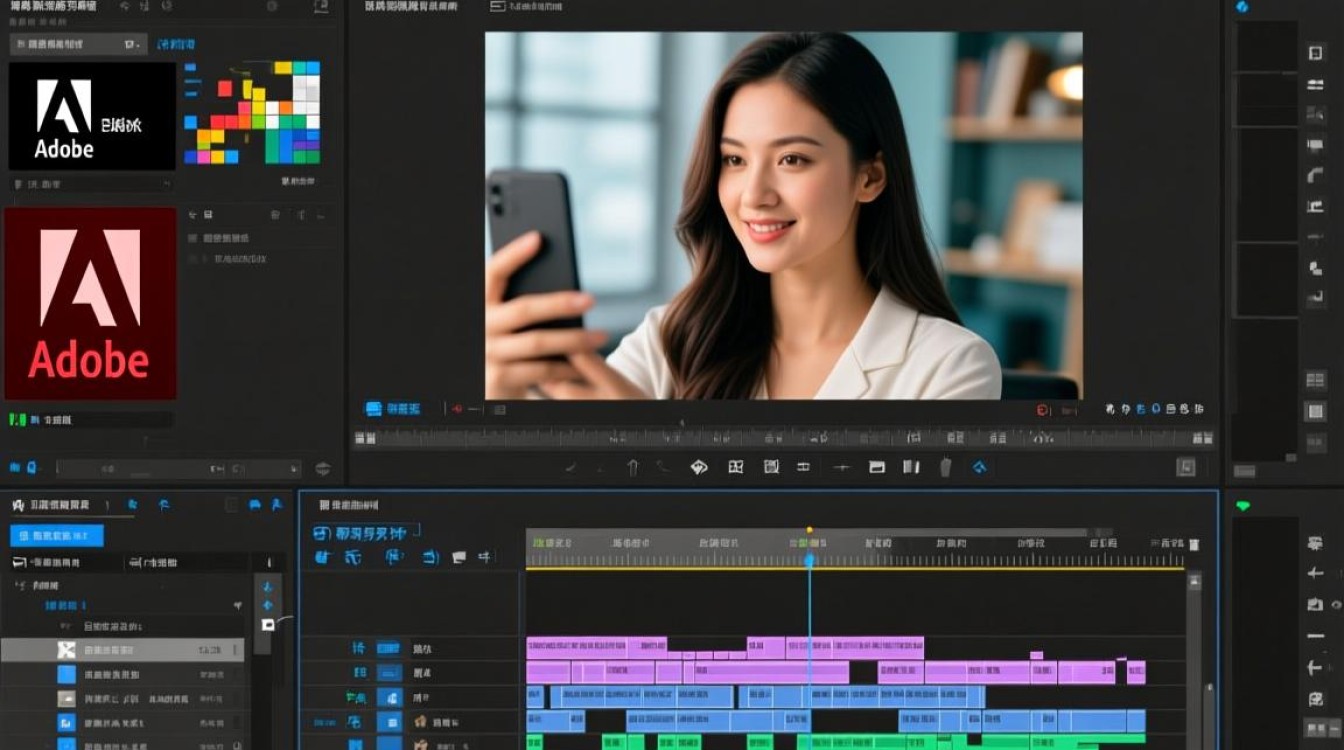
Task: Click the upward arrow icon in monitor controls
Action: click(x=632, y=467)
